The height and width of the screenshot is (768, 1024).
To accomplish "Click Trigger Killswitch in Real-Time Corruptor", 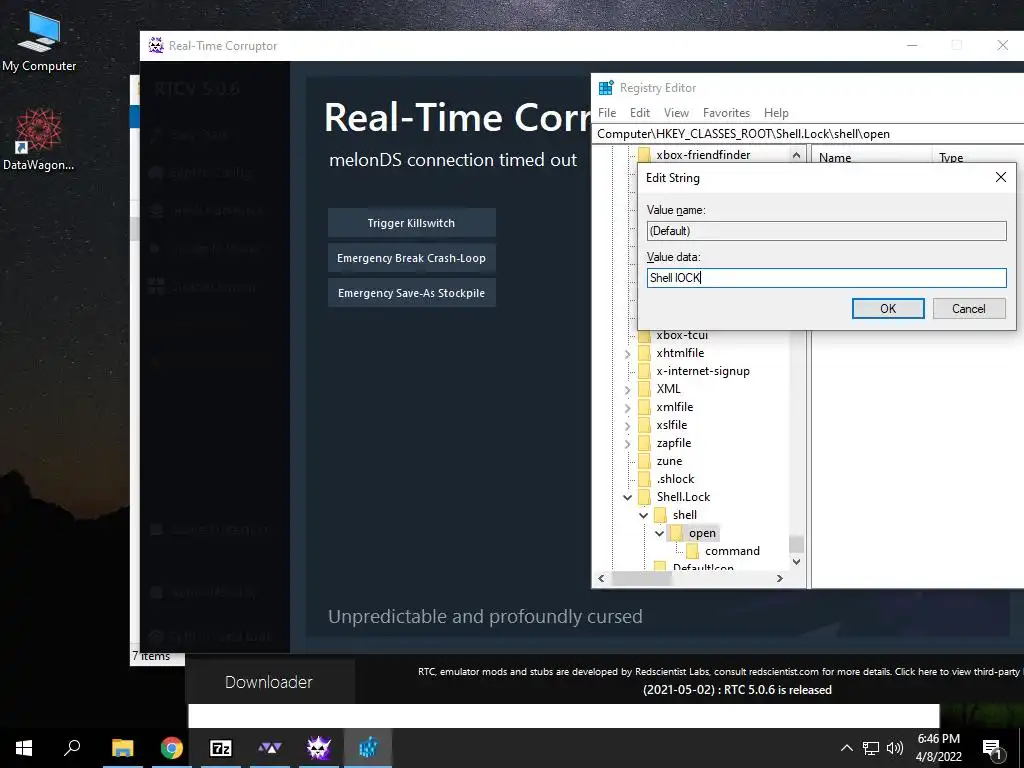I will tap(411, 223).
